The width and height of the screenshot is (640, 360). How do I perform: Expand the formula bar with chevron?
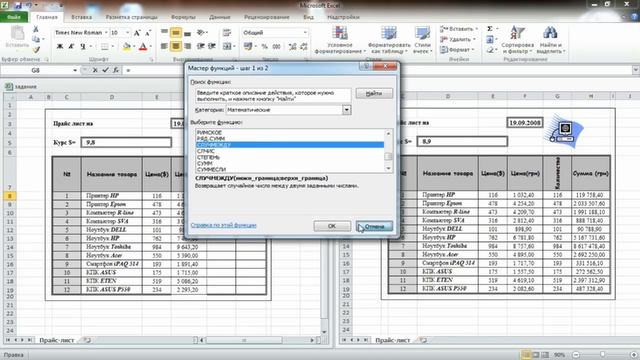click(636, 70)
